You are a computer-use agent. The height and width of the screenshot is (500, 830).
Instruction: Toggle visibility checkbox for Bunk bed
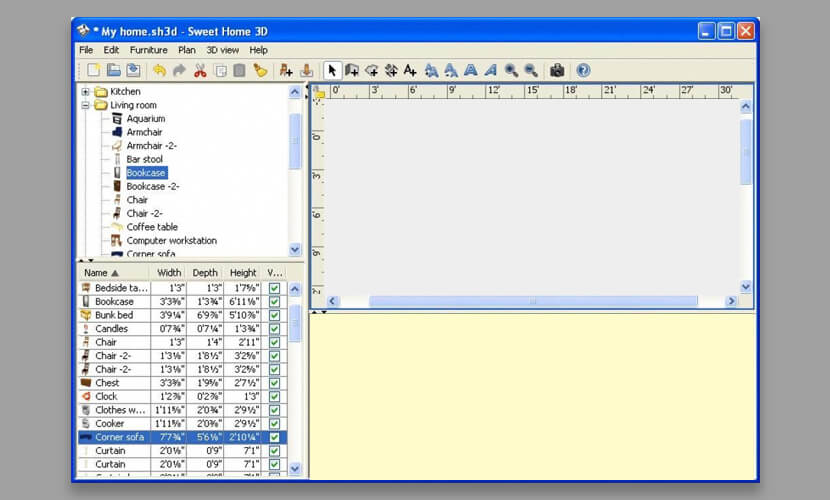click(274, 315)
